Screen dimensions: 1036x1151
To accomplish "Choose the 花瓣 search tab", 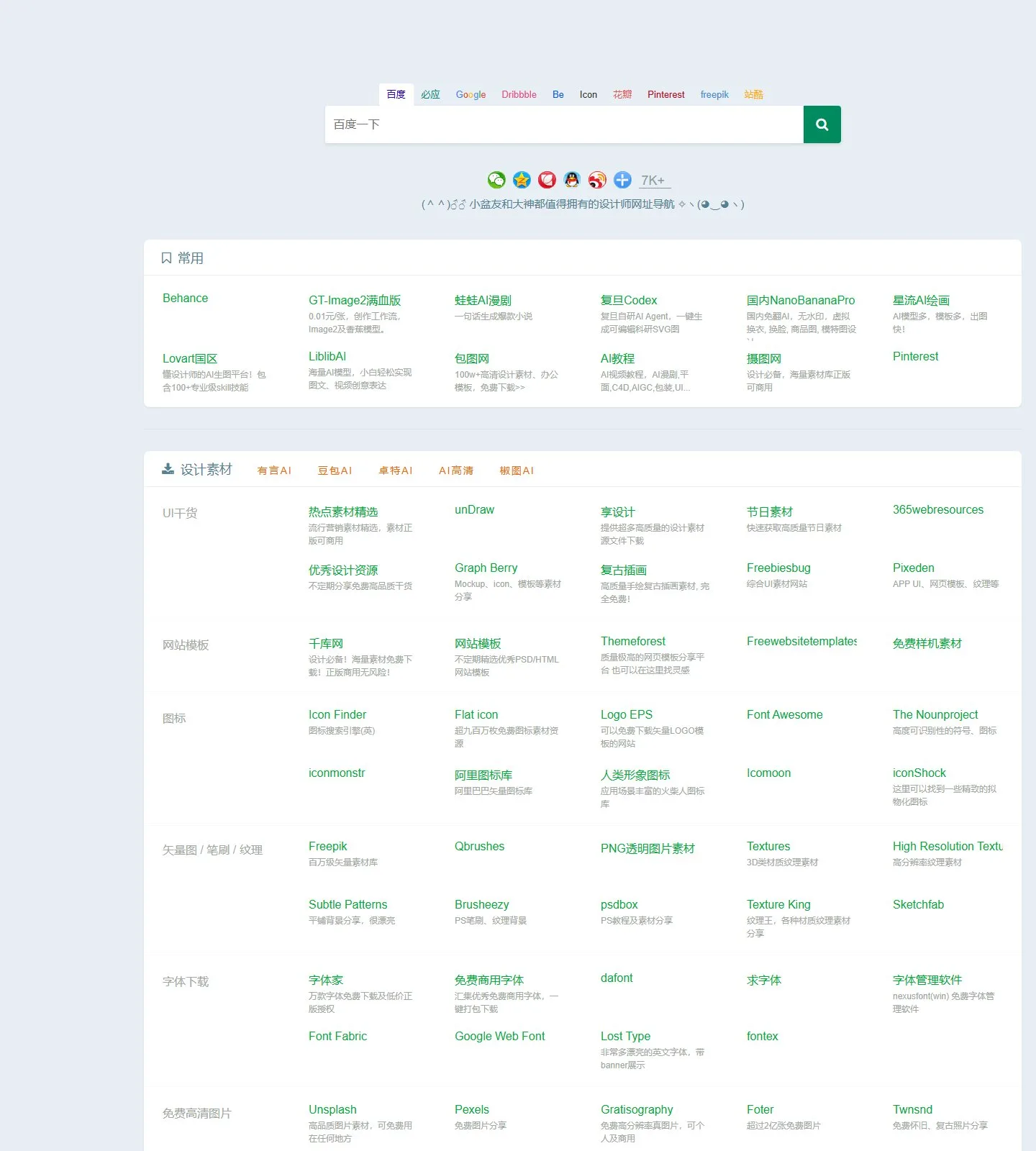I will click(622, 94).
